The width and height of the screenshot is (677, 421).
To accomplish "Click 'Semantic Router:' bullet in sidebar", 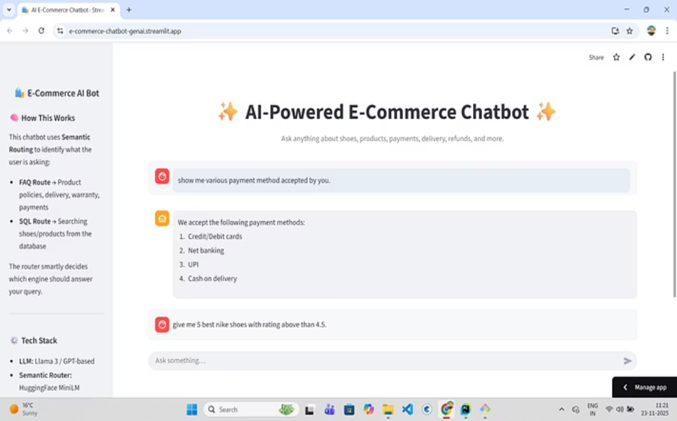I will tap(45, 375).
